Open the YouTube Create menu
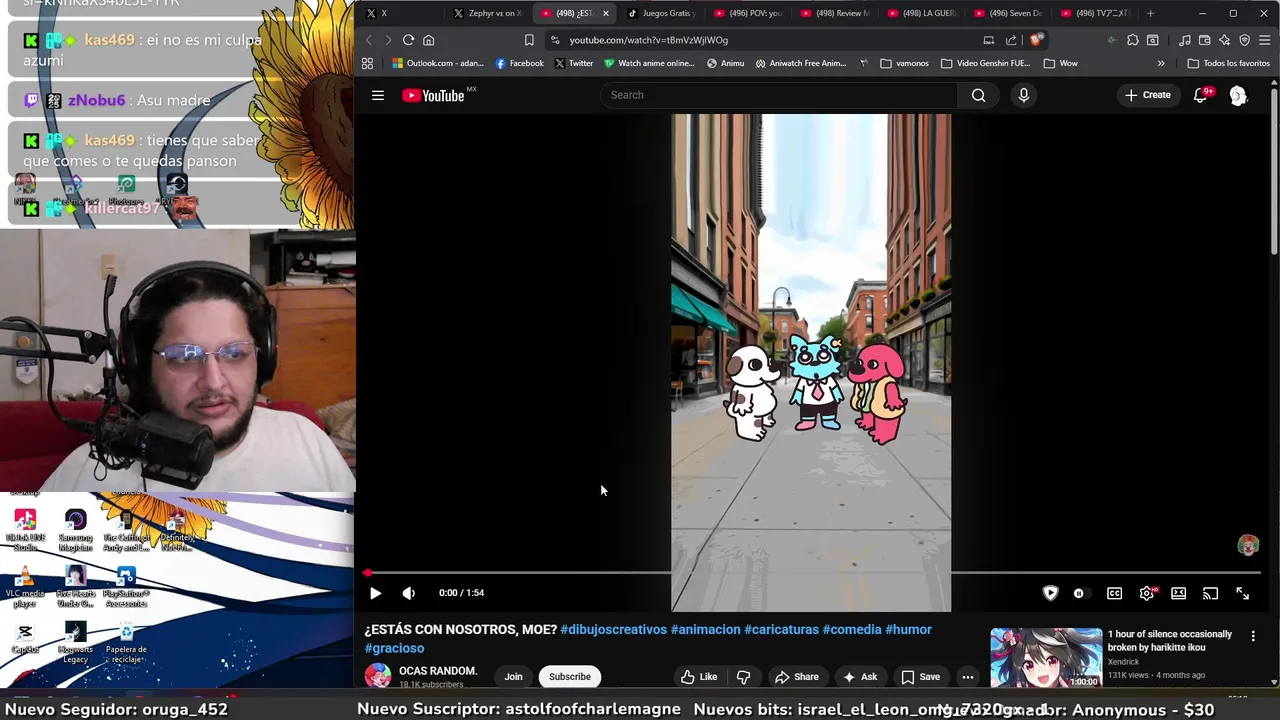Screen dimensions: 1280x720 coord(1148,95)
